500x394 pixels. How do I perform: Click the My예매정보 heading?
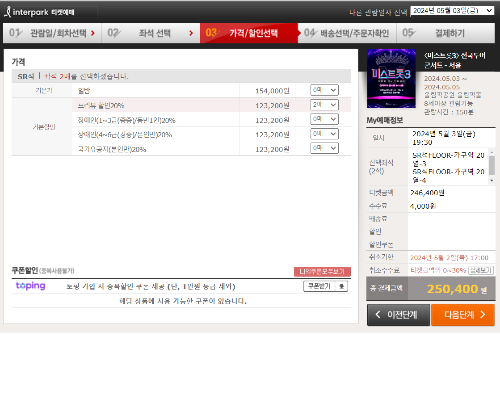point(385,120)
